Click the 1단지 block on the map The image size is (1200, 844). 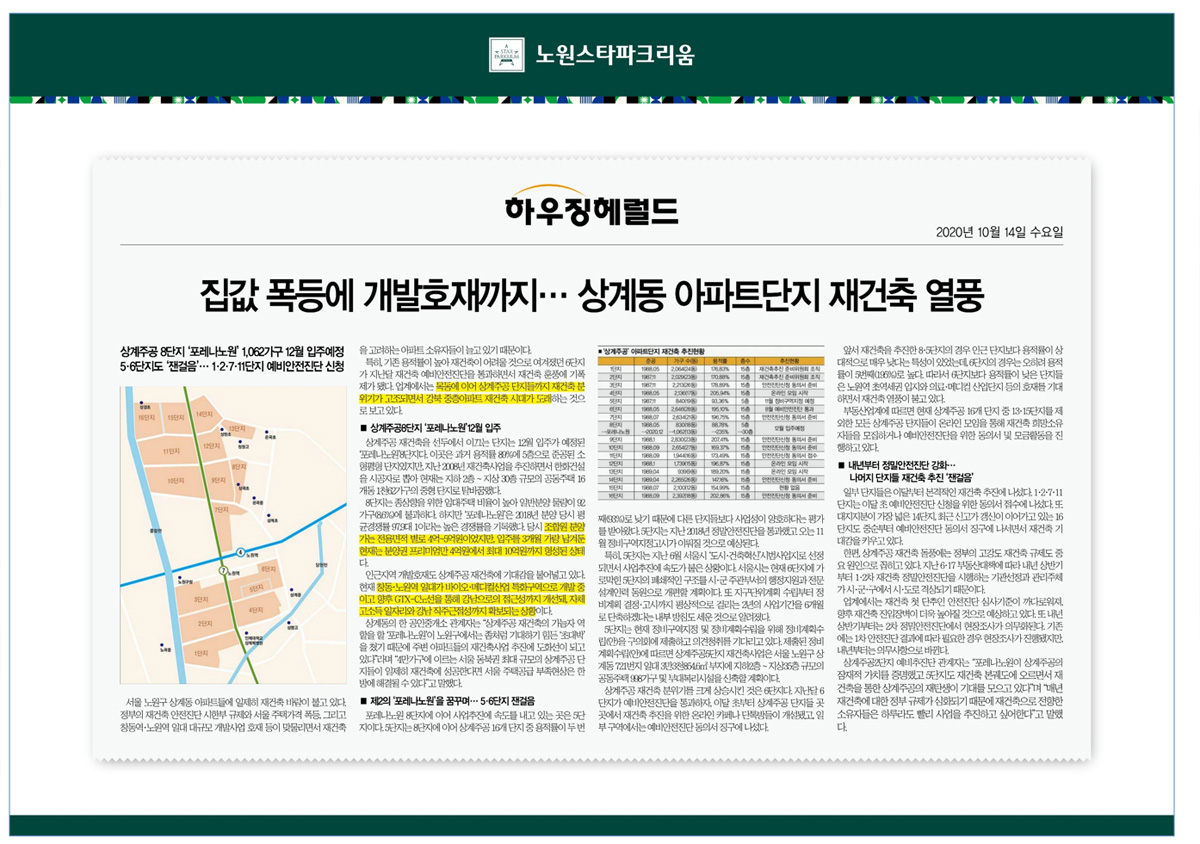(x=199, y=652)
